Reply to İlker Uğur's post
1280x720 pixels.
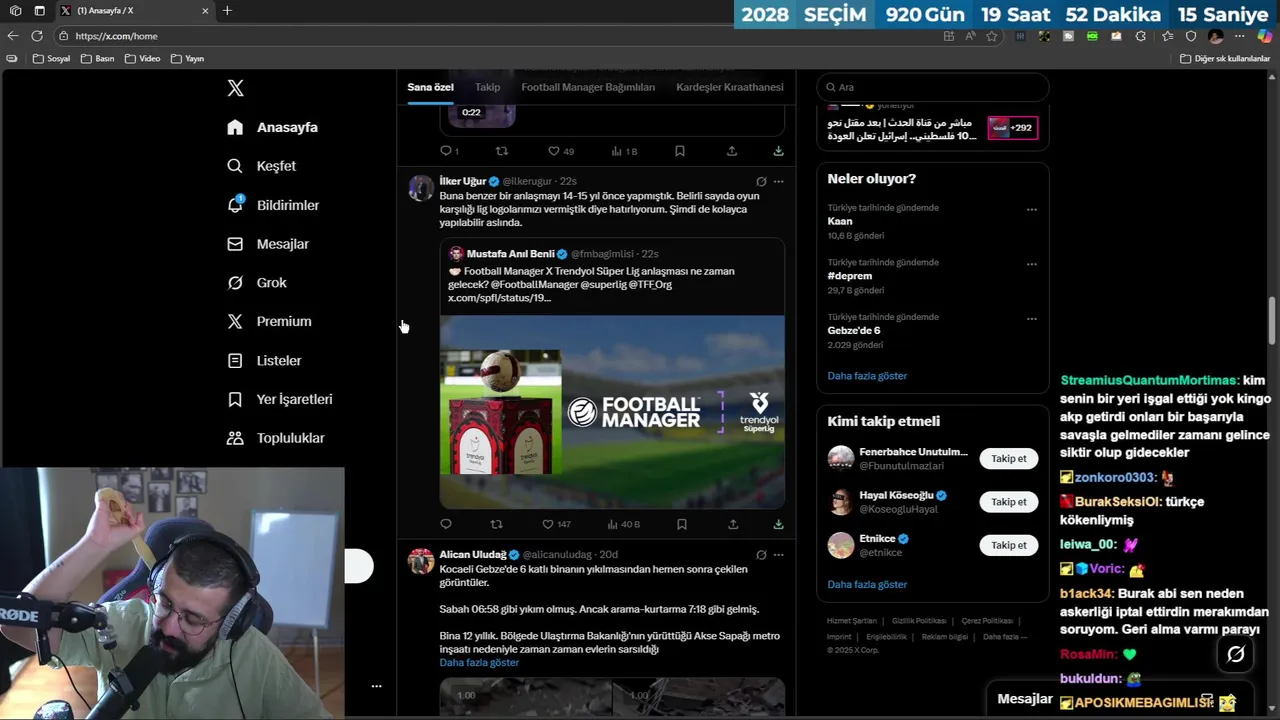point(446,524)
